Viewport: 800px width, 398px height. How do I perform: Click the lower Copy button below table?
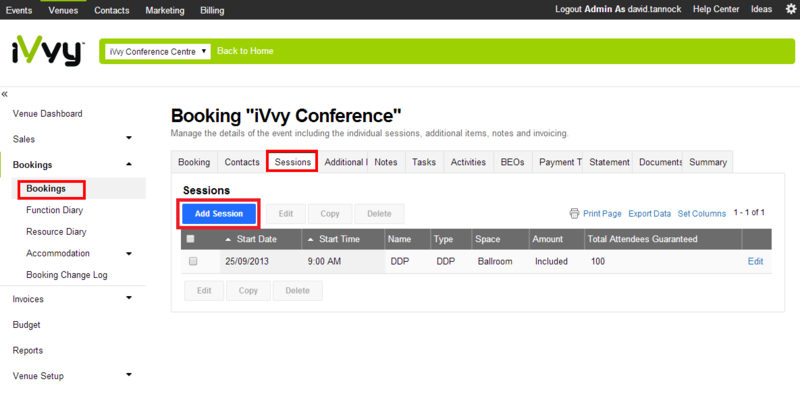(x=248, y=290)
